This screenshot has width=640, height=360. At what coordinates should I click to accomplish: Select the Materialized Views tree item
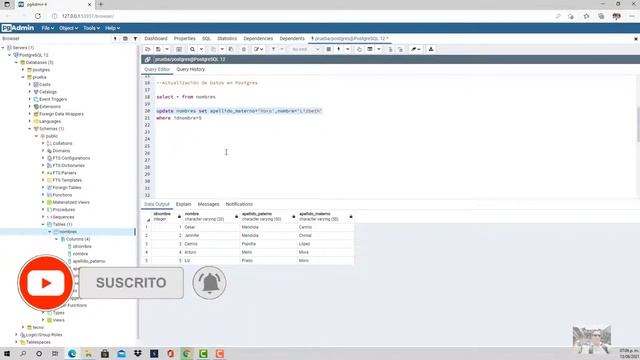71,202
